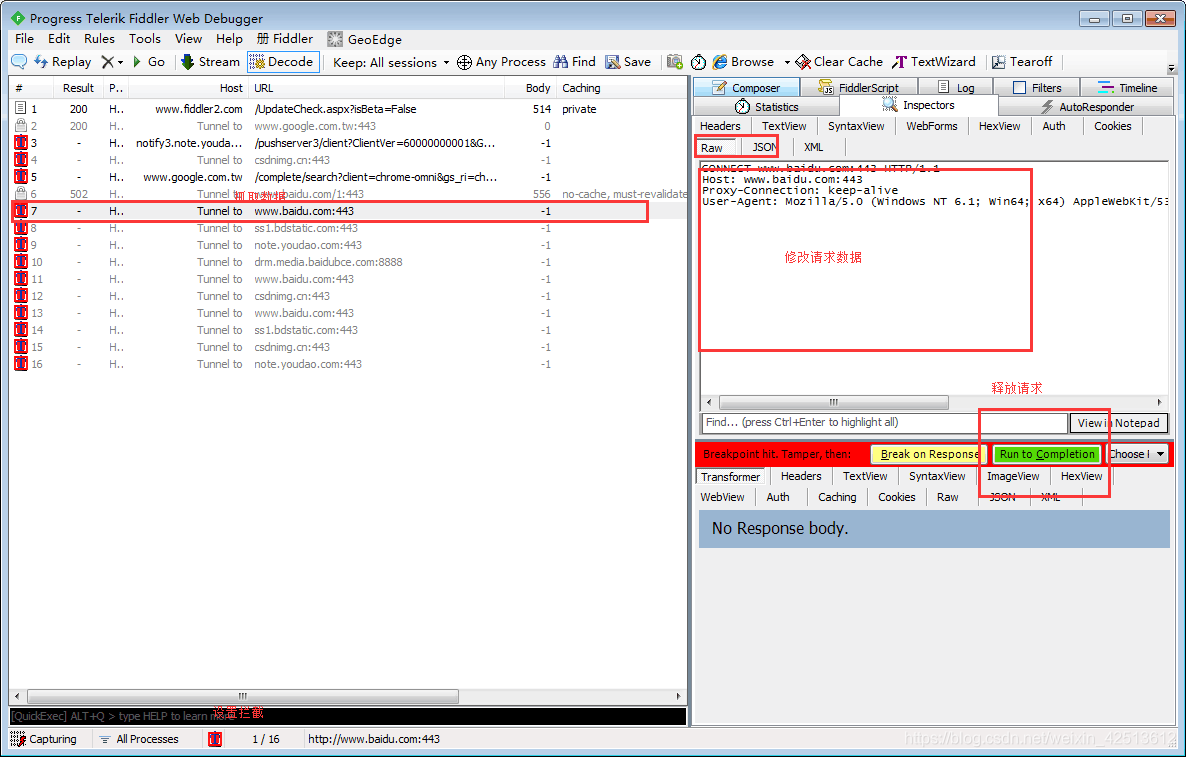Click the Break on Response button

(x=930, y=454)
